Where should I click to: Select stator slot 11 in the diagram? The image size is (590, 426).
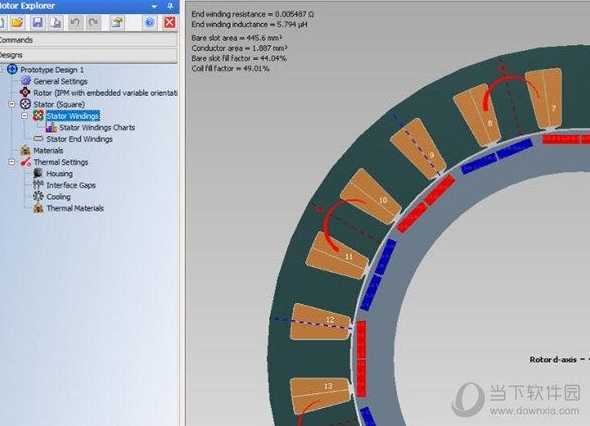click(338, 256)
